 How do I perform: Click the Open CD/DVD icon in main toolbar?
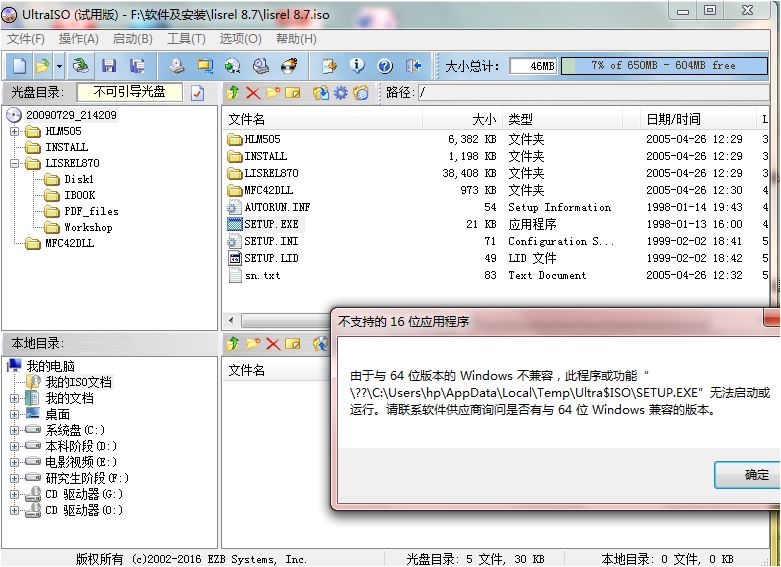point(80,66)
